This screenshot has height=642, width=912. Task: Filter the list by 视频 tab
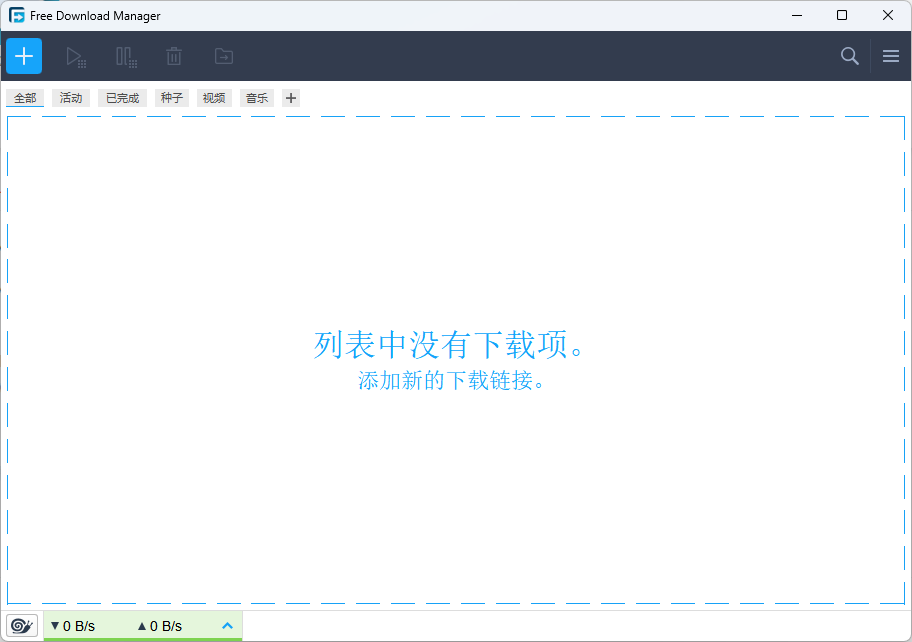[214, 98]
